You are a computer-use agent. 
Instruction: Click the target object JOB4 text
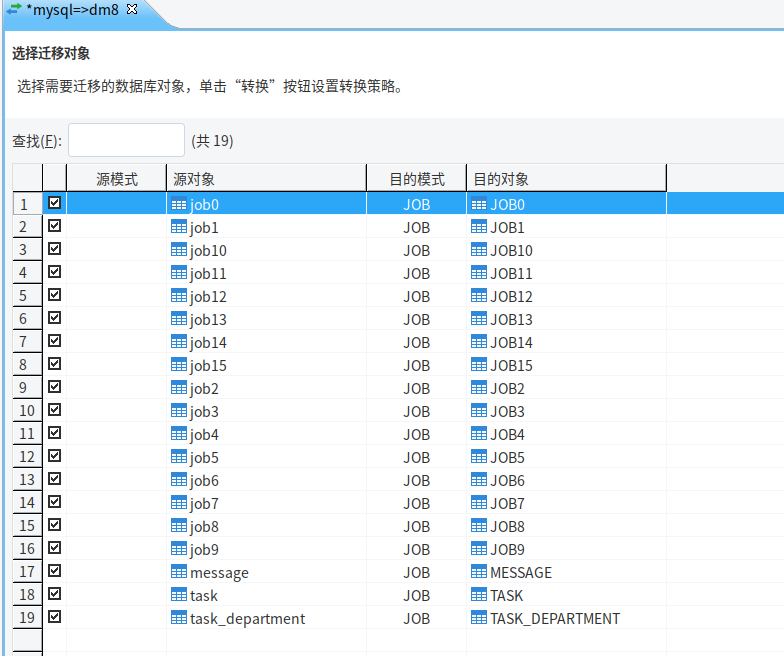[508, 434]
